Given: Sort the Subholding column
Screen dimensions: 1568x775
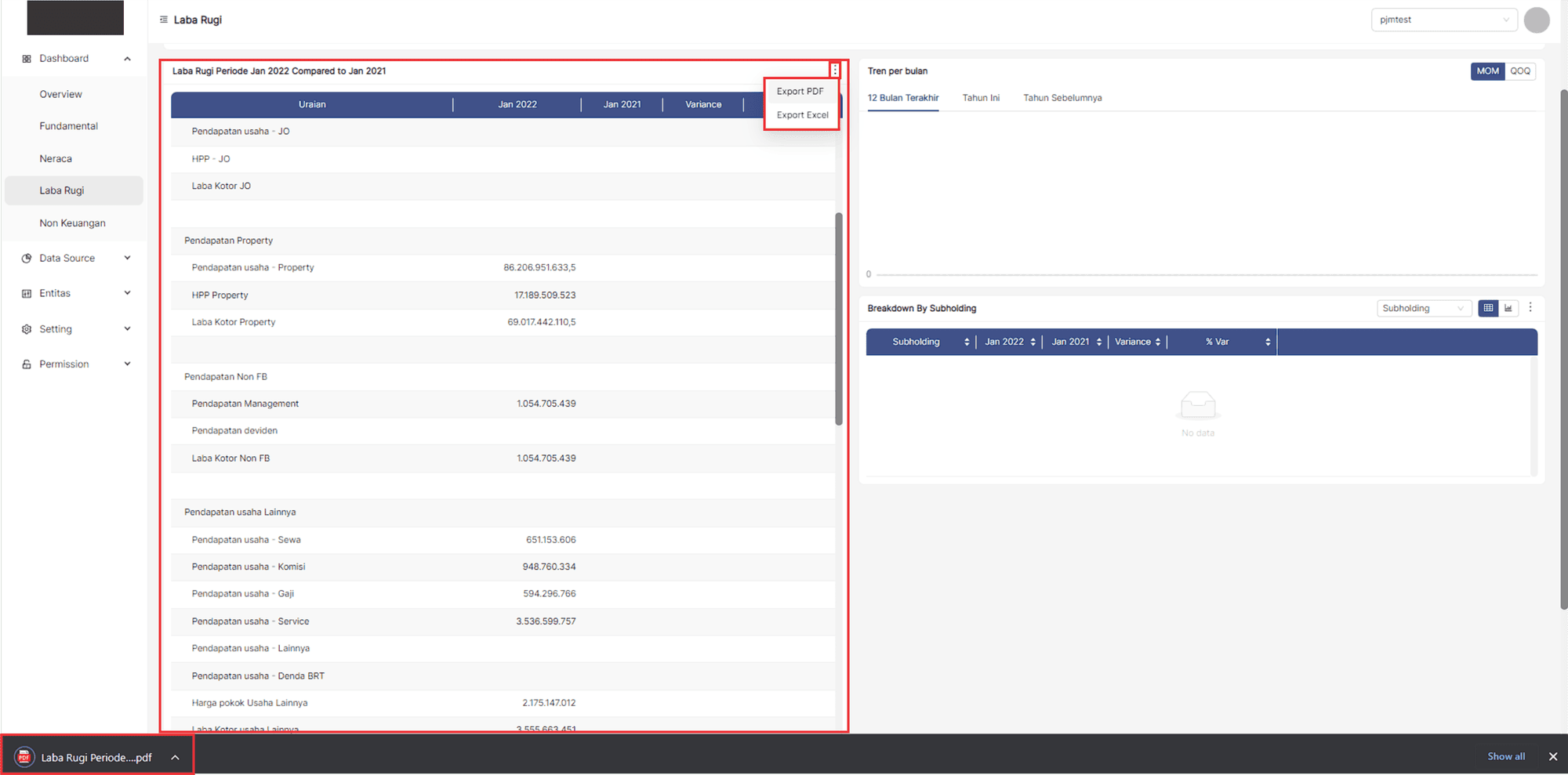Looking at the screenshot, I should tap(967, 342).
